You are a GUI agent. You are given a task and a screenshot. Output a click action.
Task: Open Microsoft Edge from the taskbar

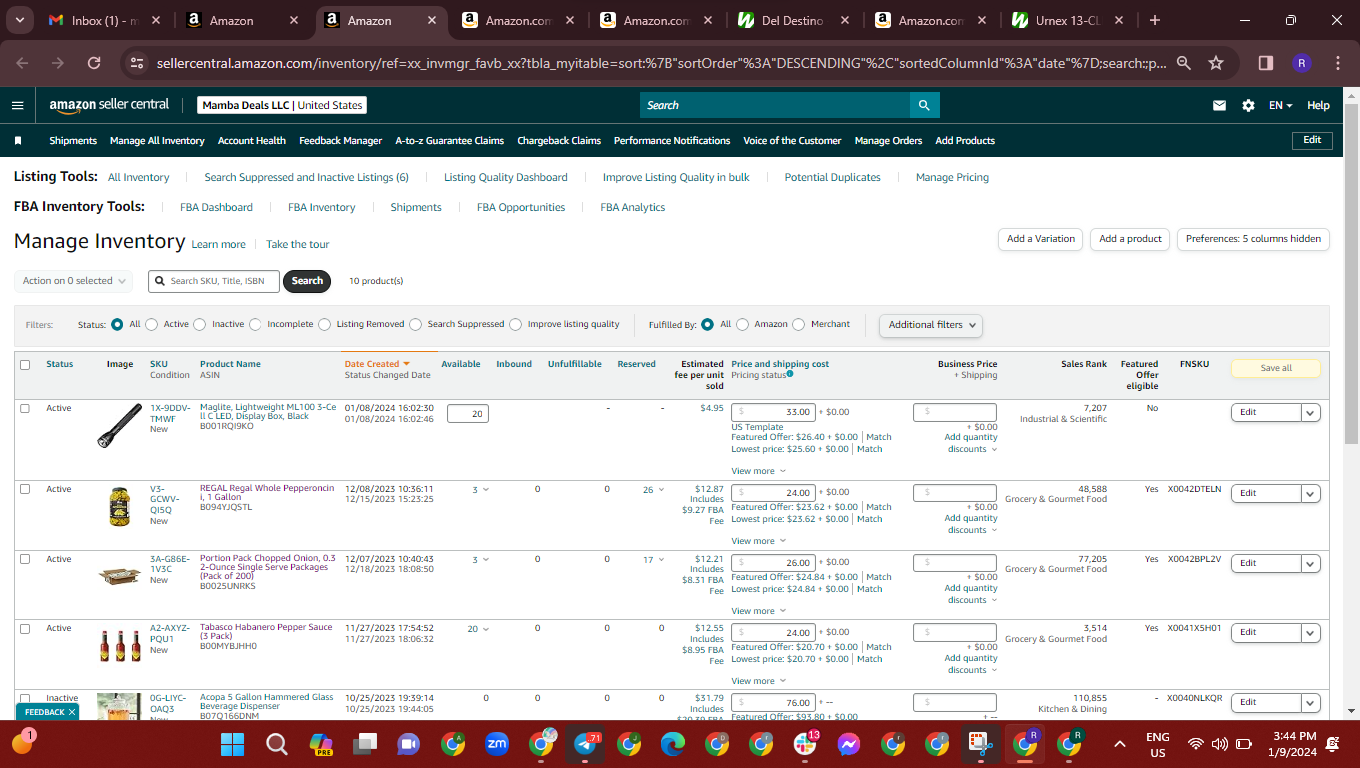tap(673, 744)
